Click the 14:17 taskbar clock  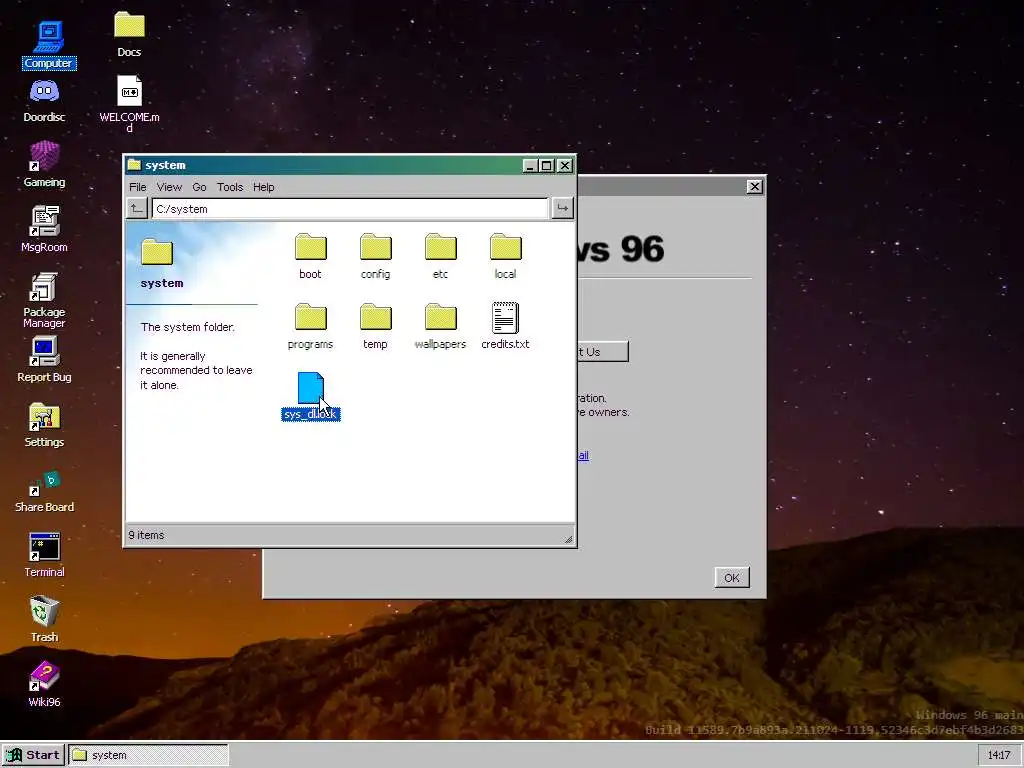[x=999, y=755]
